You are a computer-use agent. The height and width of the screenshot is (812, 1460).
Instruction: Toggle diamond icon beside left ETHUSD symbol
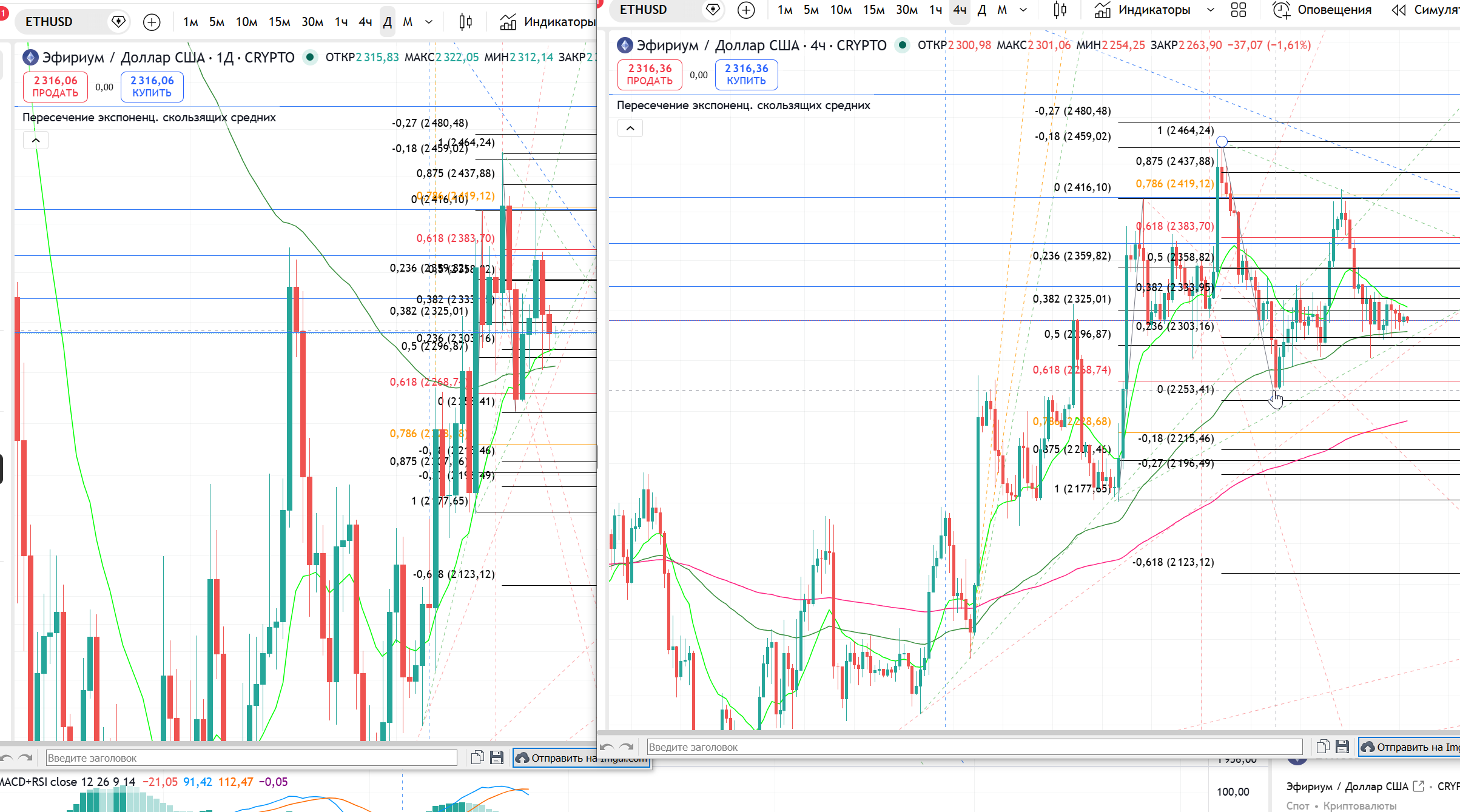pos(118,22)
